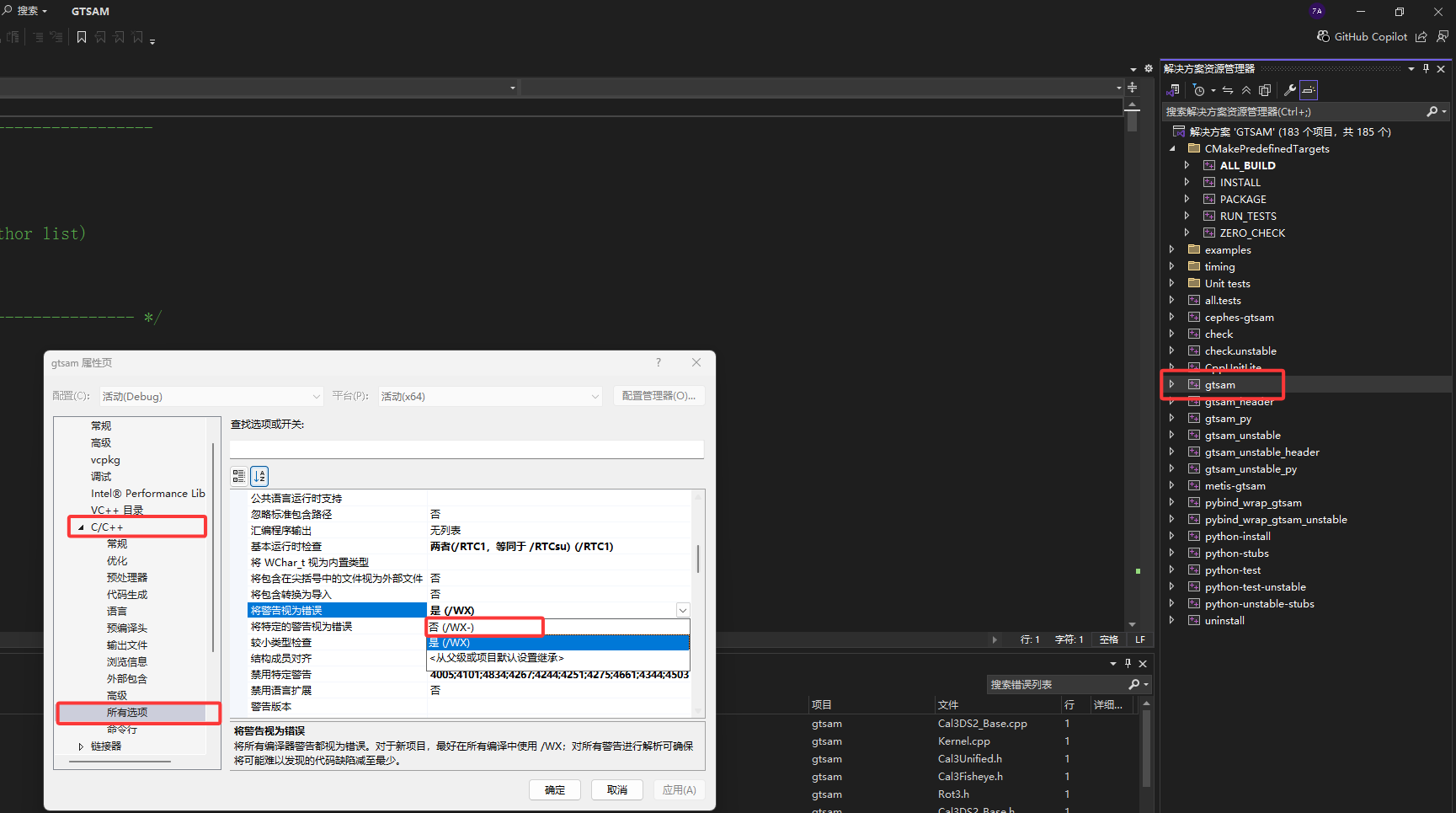Click the dropdown arrow of 将警告视为错误 value
This screenshot has height=813, width=1456.
683,610
